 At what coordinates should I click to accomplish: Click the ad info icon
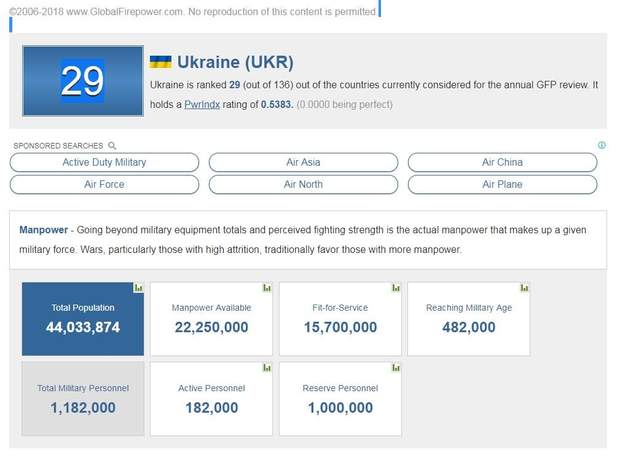pyautogui.click(x=601, y=145)
